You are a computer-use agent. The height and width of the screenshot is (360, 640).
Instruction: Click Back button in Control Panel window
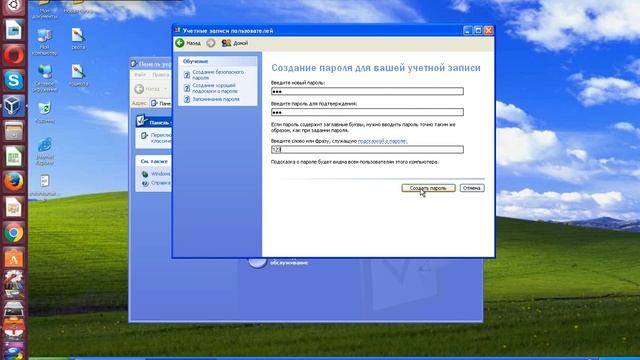pos(147,89)
